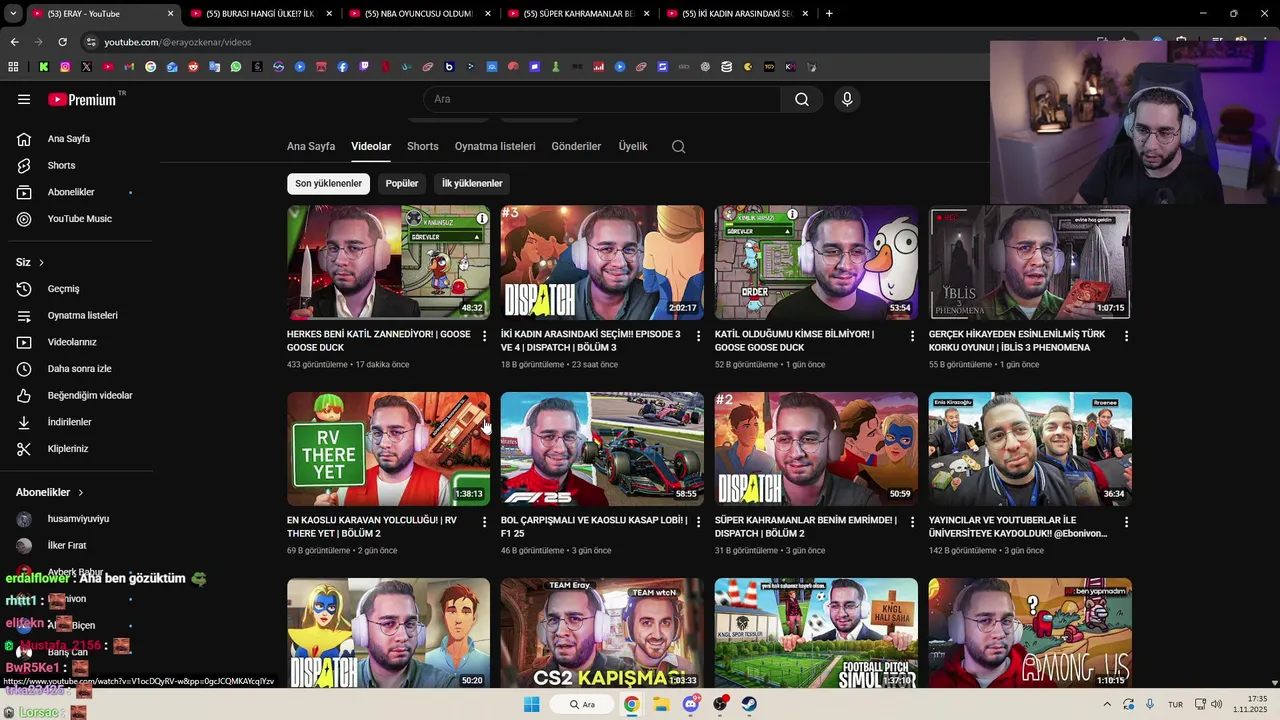Reload the page with refresh button
The width and height of the screenshot is (1280, 720).
coord(62,42)
